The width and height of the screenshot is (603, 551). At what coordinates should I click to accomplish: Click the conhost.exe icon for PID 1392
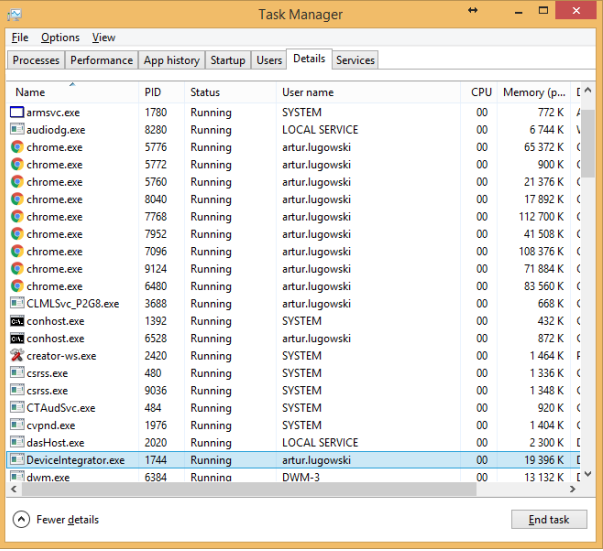tap(17, 321)
